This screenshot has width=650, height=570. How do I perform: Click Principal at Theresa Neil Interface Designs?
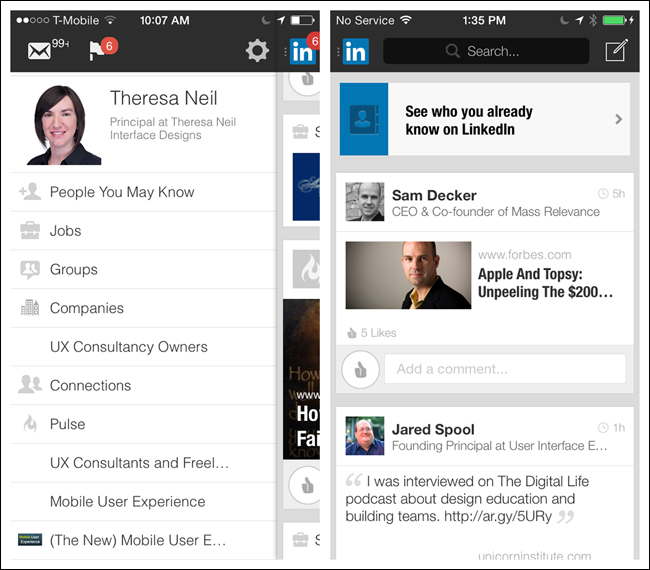click(173, 129)
